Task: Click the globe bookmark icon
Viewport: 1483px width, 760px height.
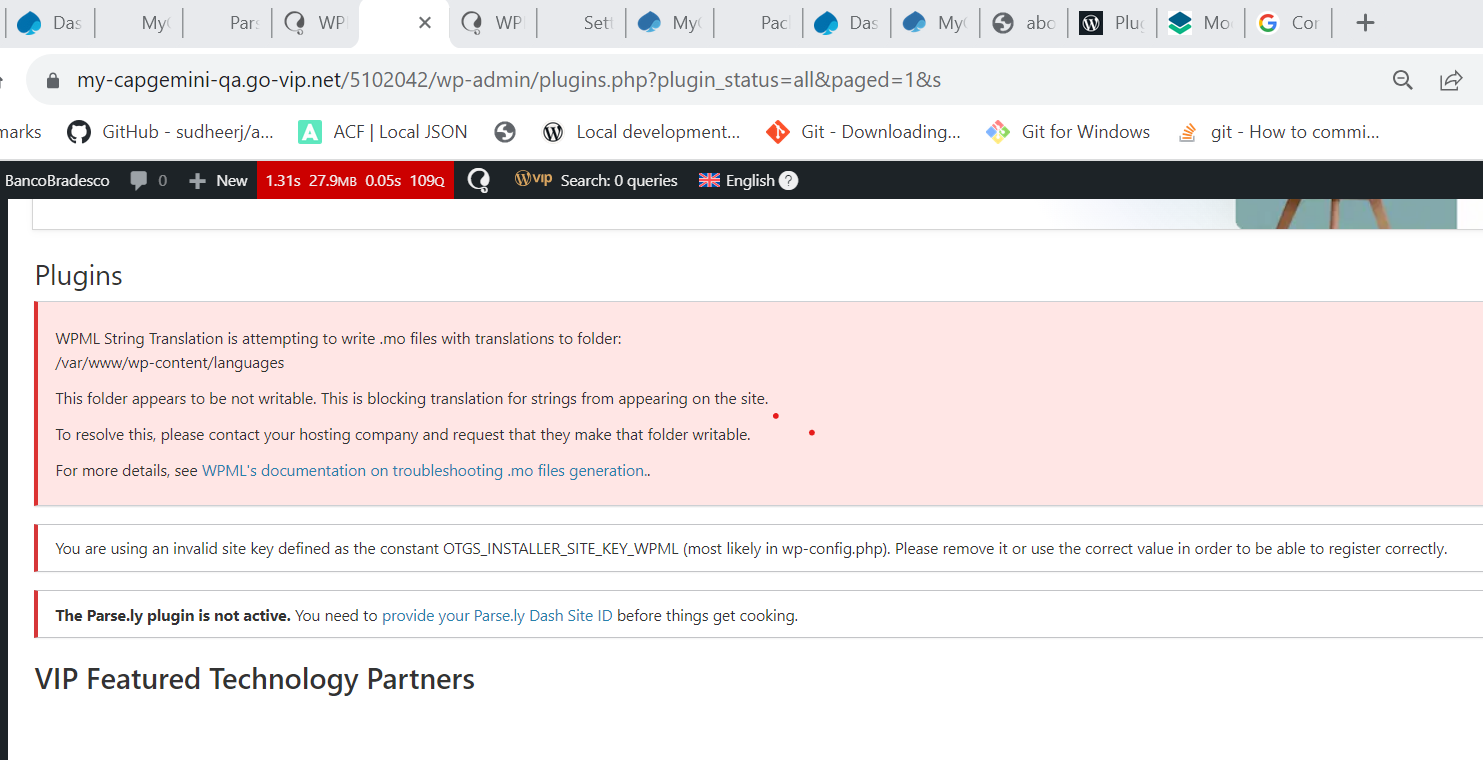Action: point(505,132)
